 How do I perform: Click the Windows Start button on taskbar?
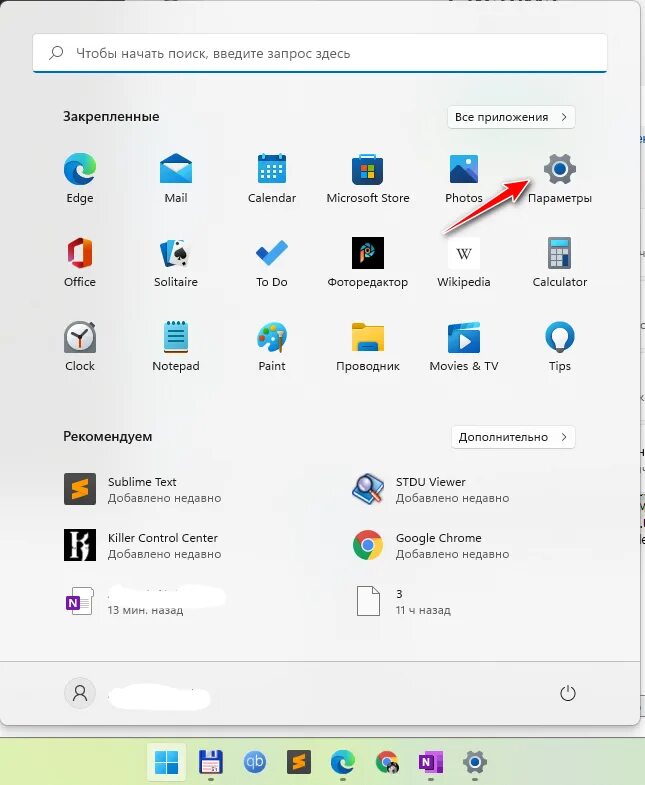[166, 762]
